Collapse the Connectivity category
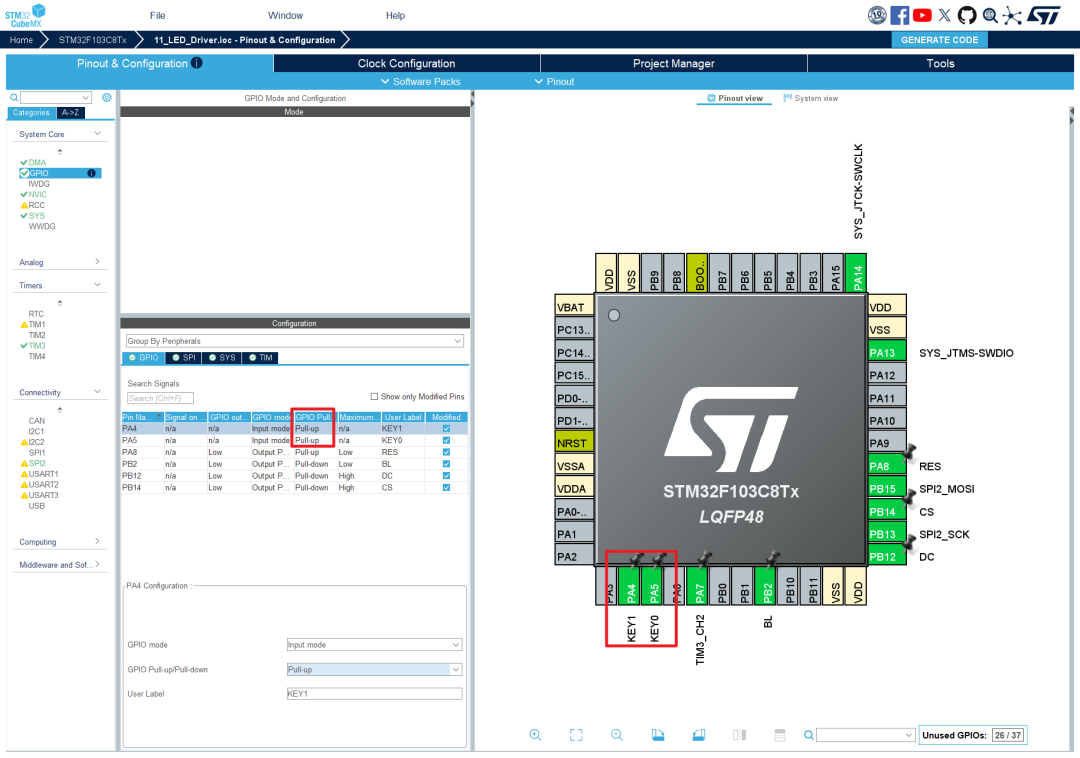 pyautogui.click(x=97, y=392)
